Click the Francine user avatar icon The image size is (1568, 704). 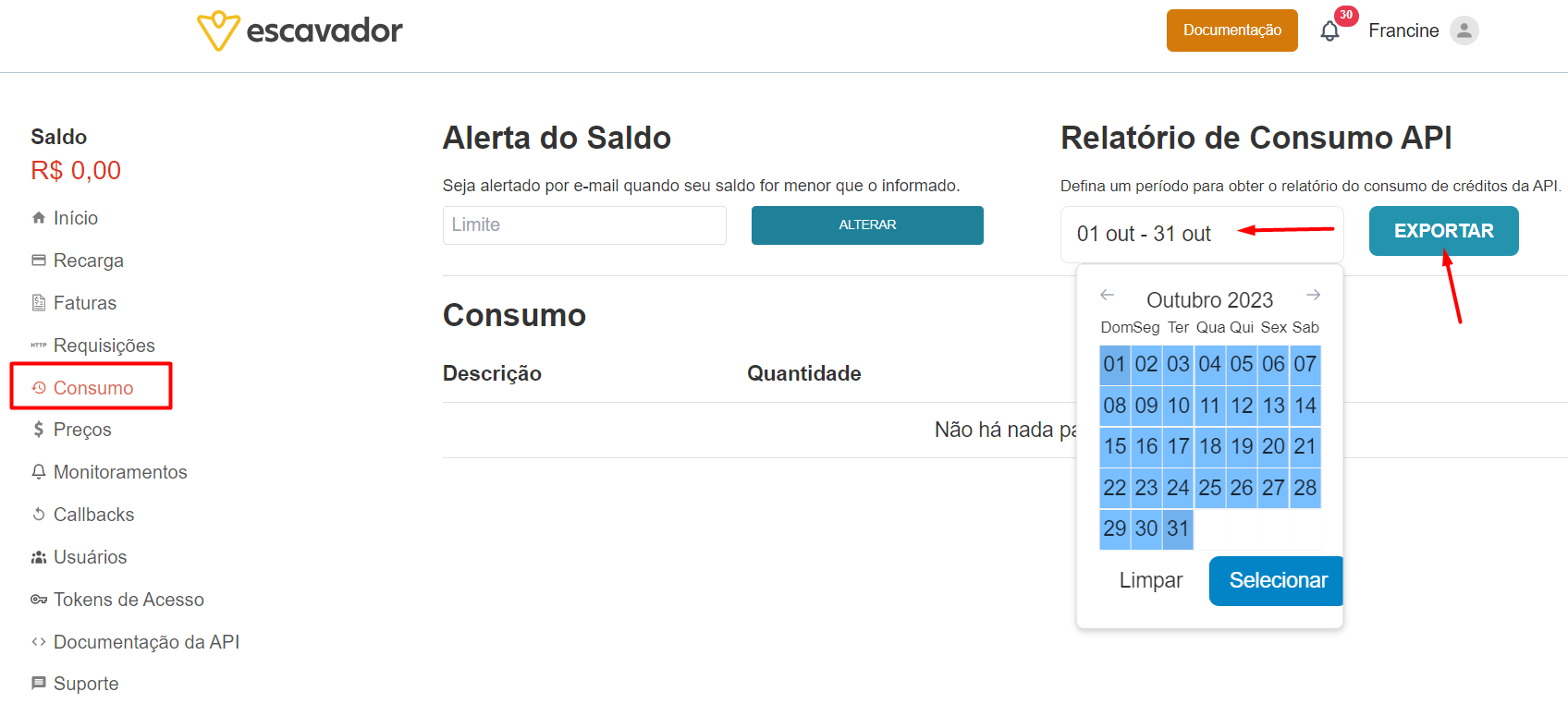(1464, 30)
